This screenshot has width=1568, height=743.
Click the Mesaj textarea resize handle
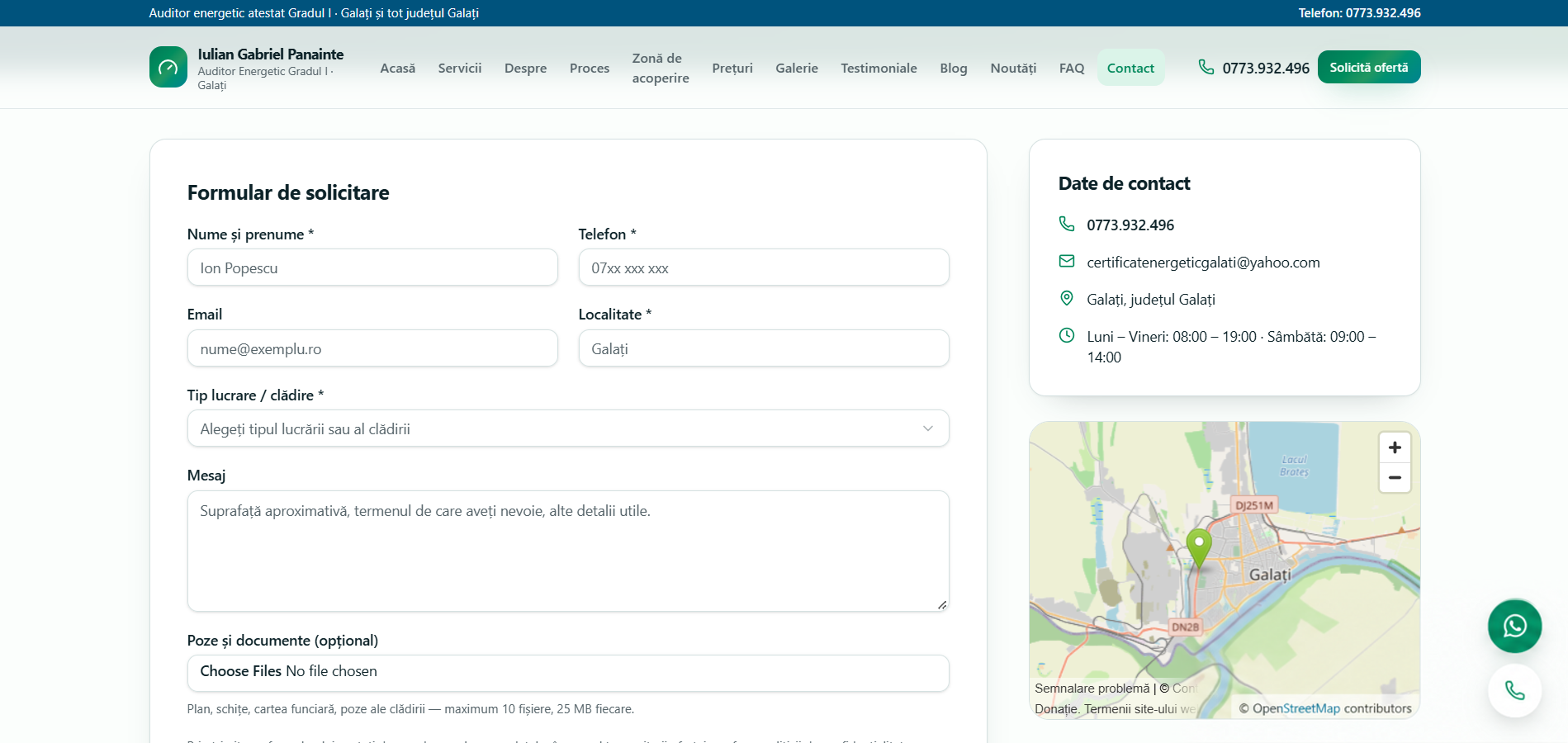942,605
